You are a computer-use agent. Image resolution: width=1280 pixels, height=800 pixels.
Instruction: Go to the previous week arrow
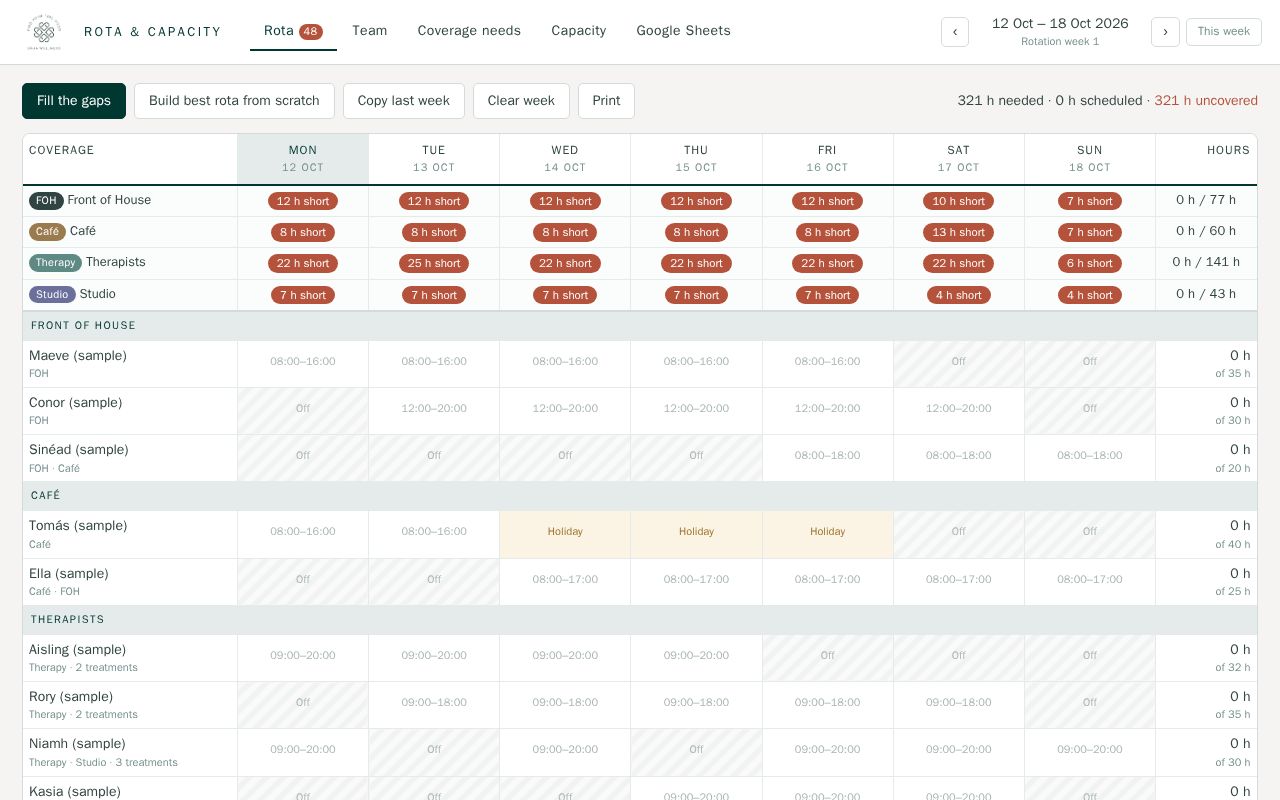(x=955, y=32)
